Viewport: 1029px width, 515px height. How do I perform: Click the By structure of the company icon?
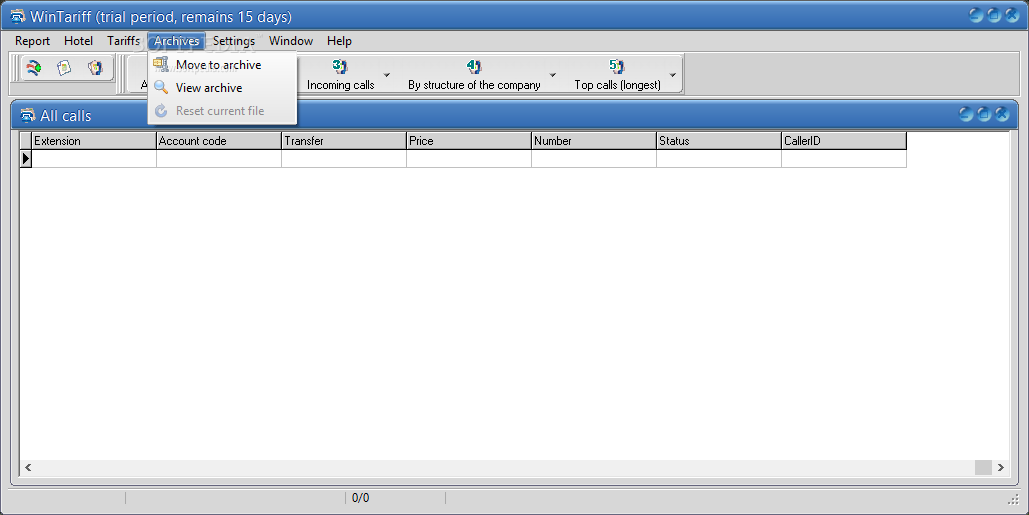[x=474, y=66]
